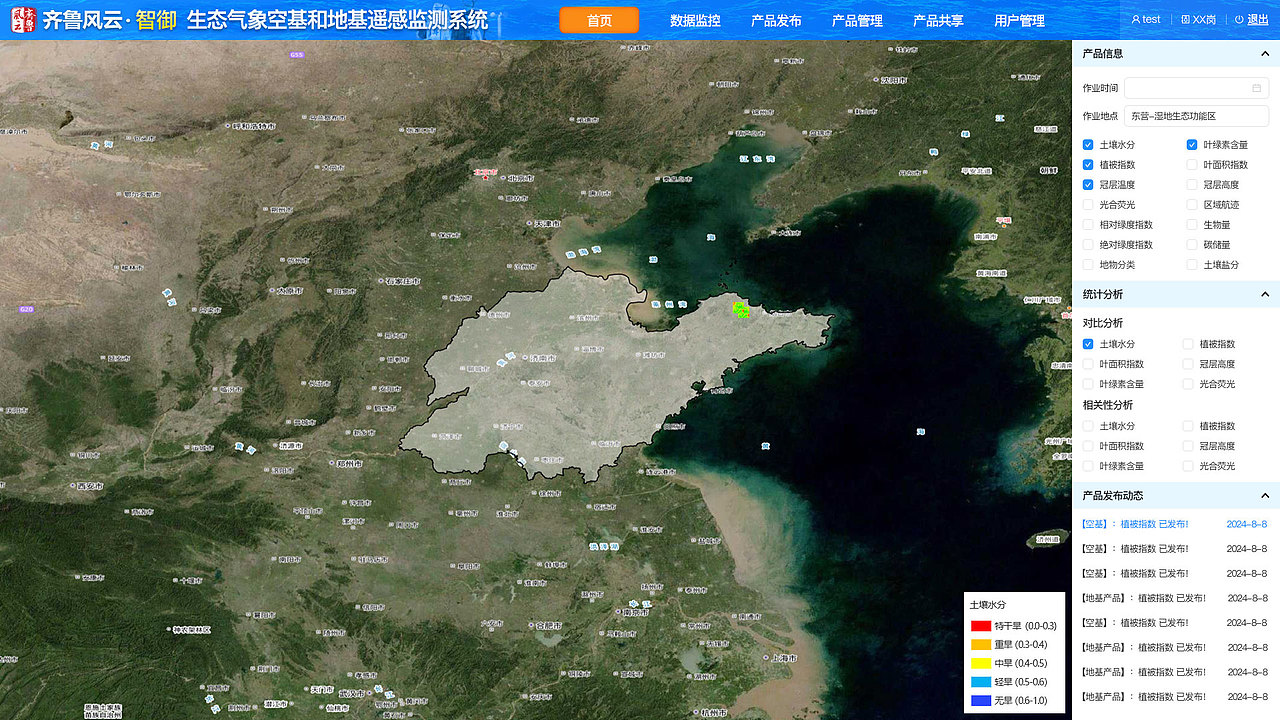Screen dimensions: 1280x720
Task: Enable 植被指数 under 相关性分析
Action: (x=1188, y=426)
